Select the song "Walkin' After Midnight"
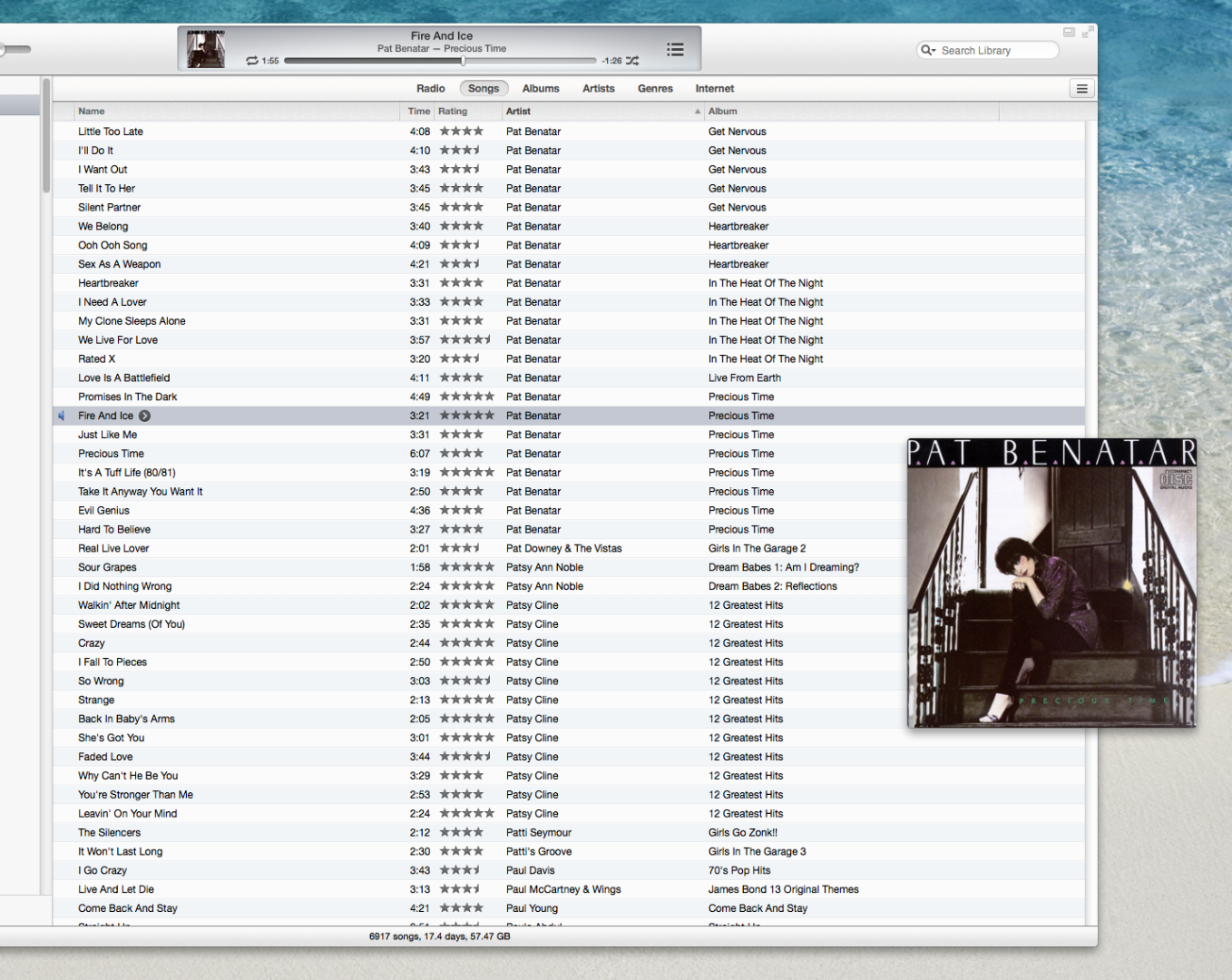 [129, 605]
